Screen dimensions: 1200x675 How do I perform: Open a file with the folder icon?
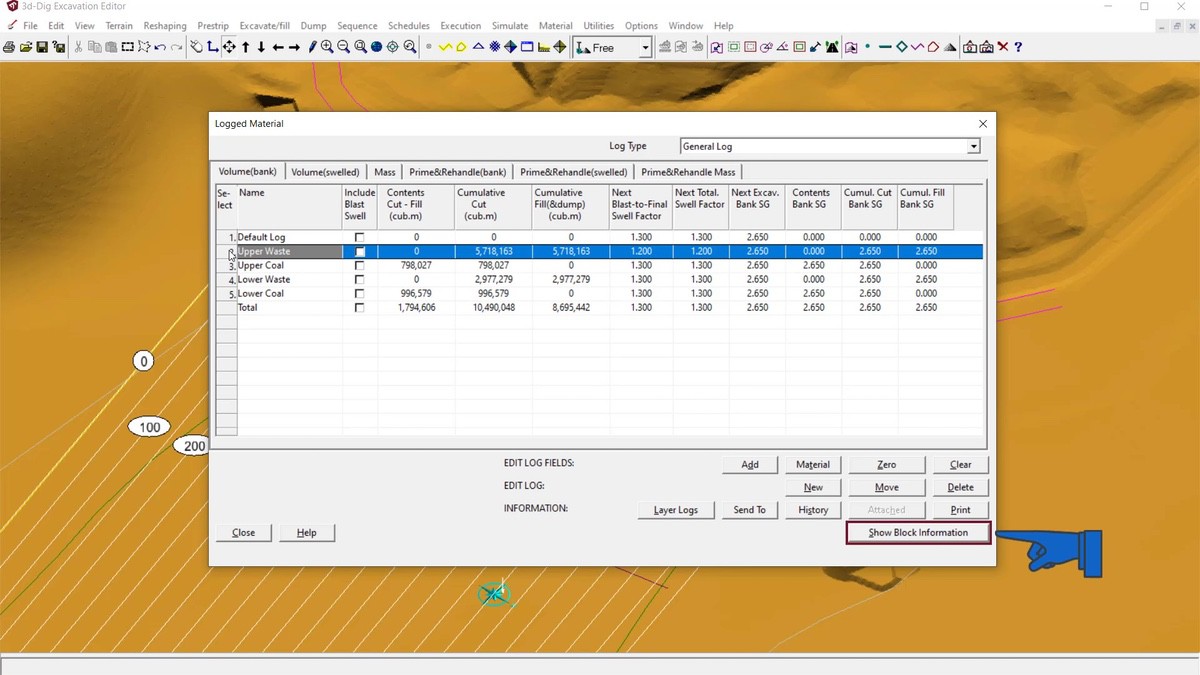tap(25, 47)
